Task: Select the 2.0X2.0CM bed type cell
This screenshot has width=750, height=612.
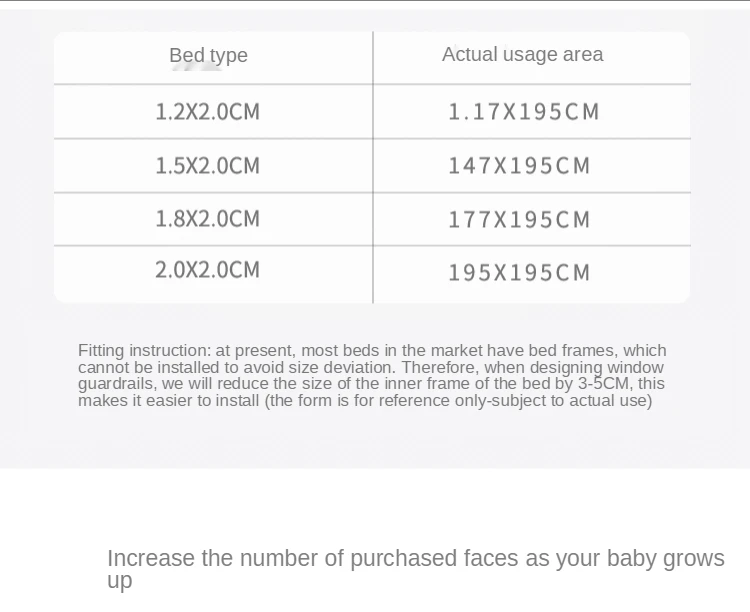Action: point(207,270)
